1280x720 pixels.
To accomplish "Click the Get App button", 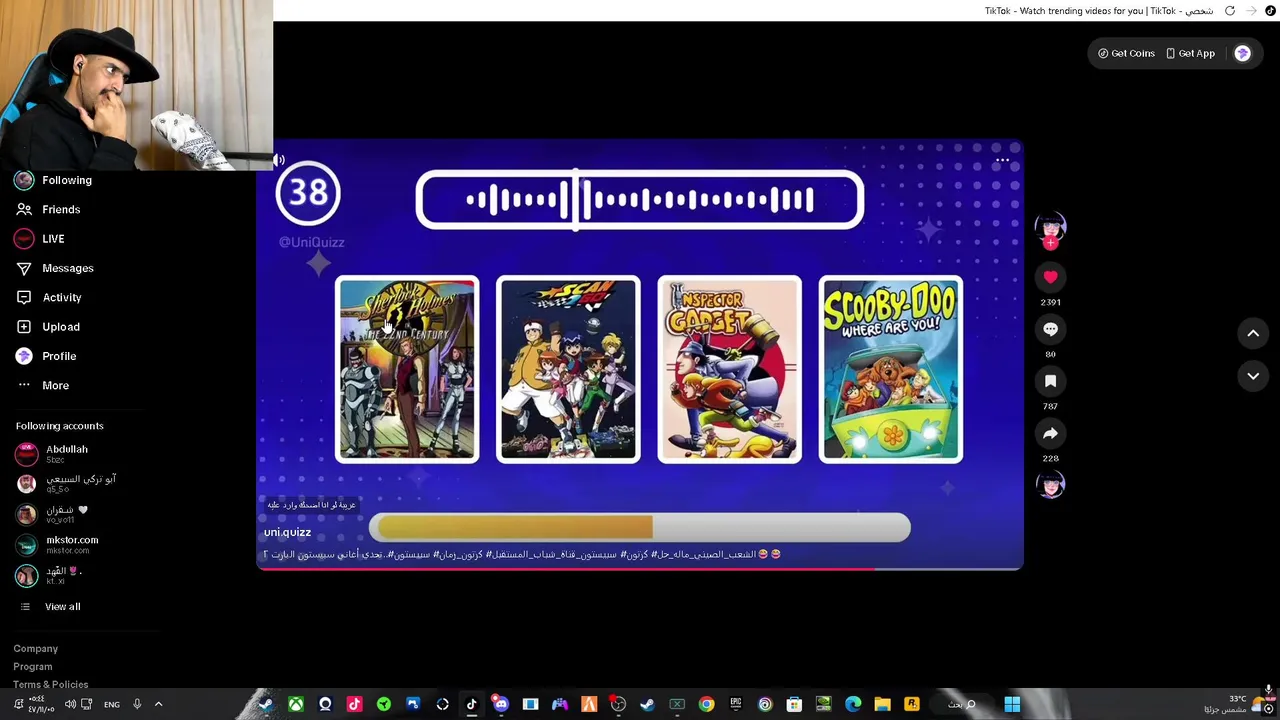I will 1190,53.
